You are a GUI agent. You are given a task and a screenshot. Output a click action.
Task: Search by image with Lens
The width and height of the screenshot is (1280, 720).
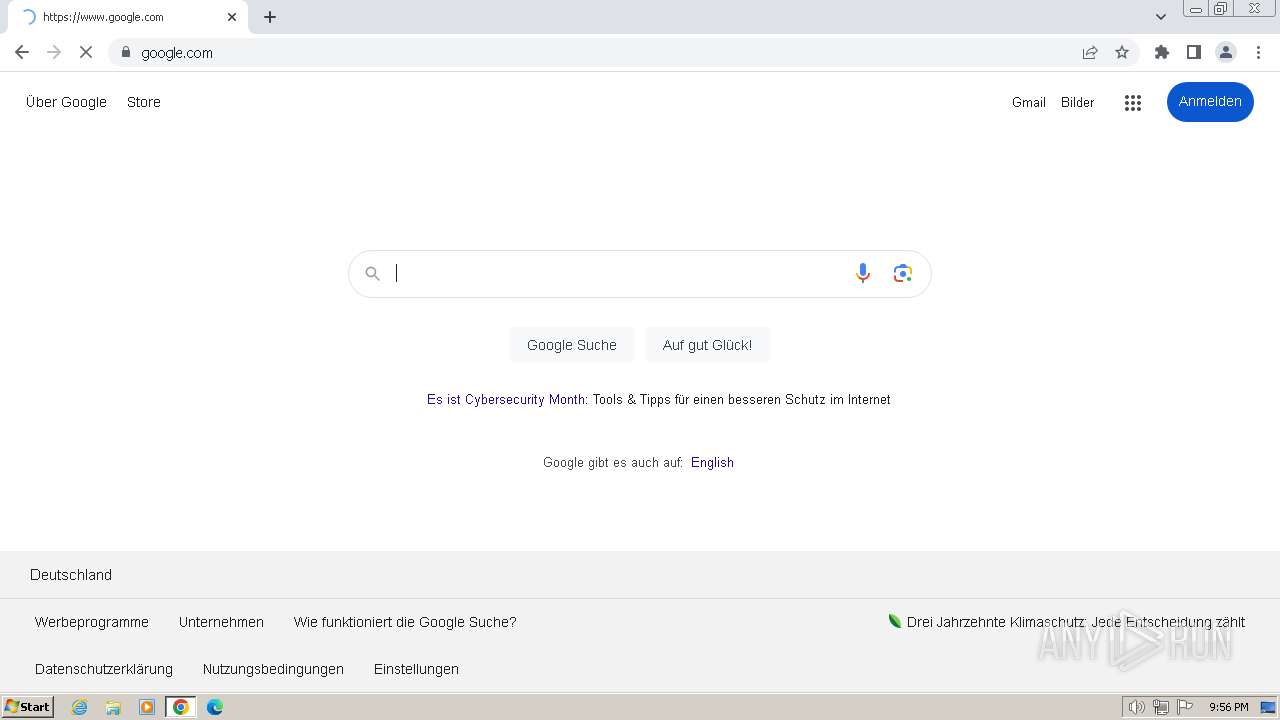(903, 273)
